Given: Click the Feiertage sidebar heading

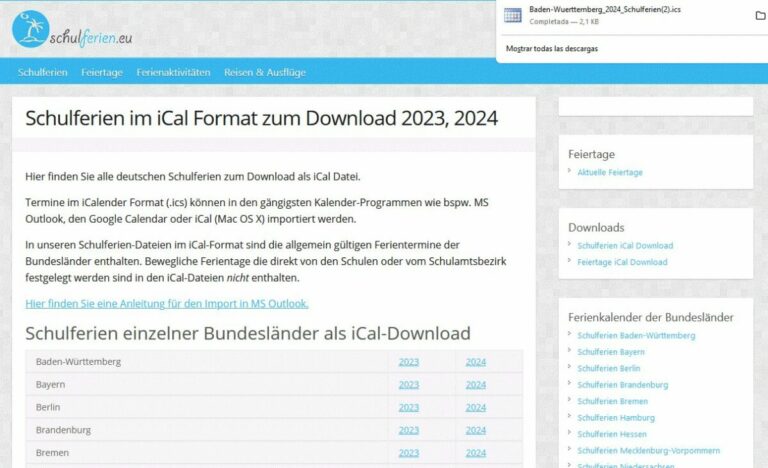Looking at the screenshot, I should click(591, 154).
